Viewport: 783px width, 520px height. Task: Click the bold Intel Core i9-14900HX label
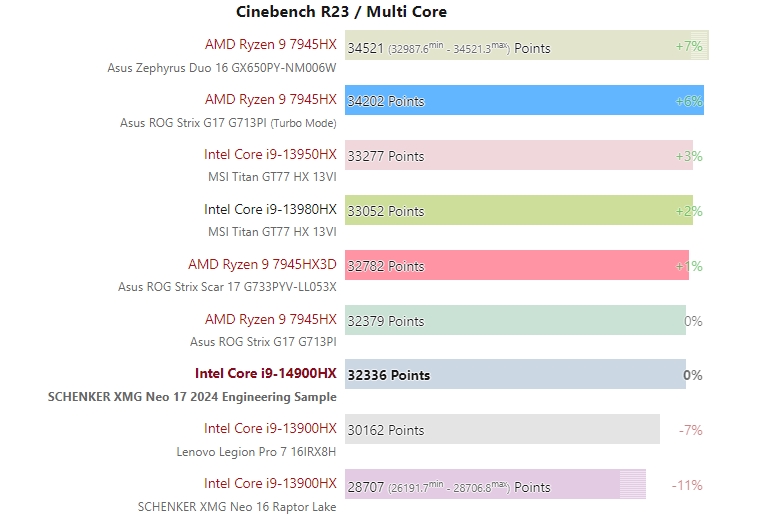tap(265, 374)
